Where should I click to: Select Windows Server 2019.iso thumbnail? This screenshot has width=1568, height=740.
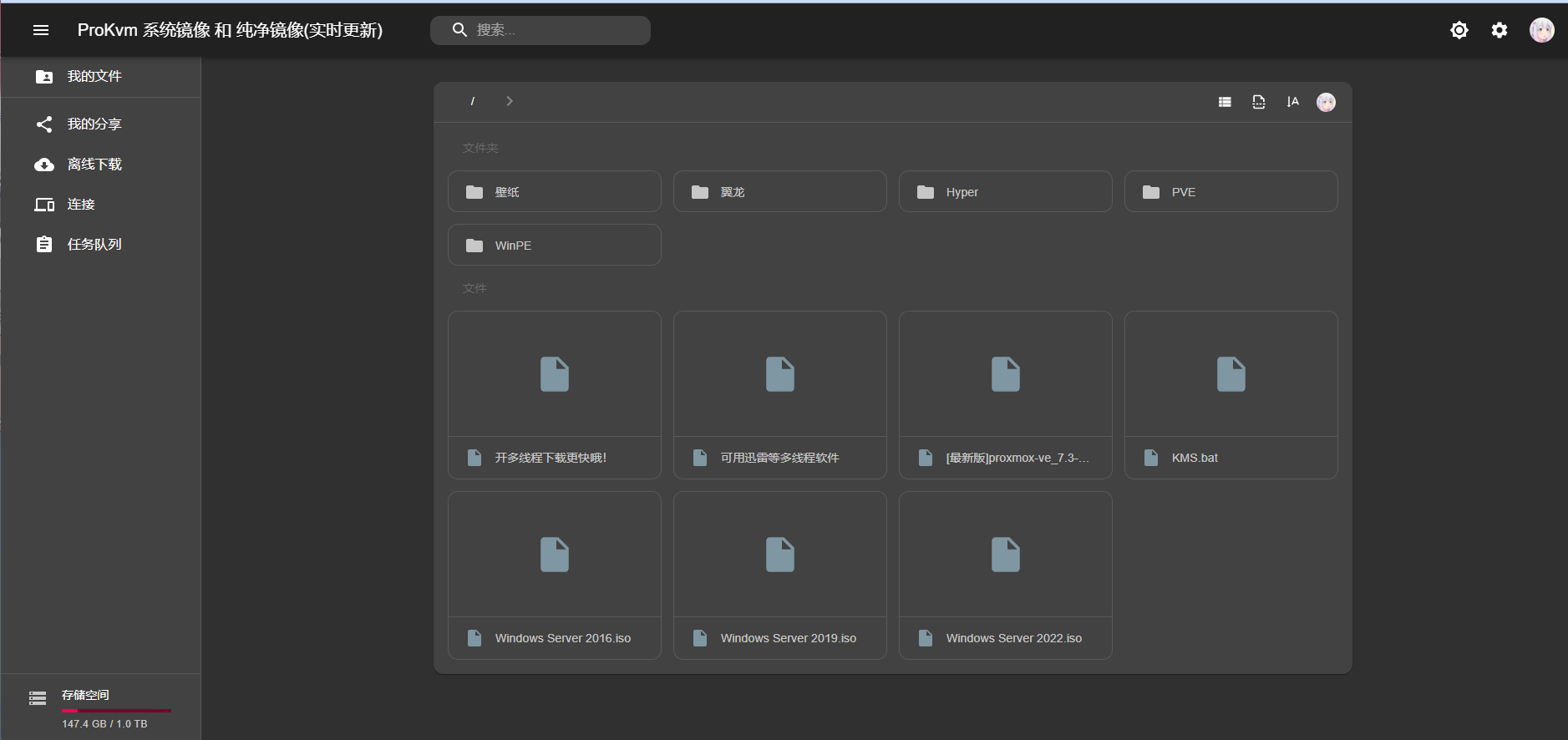[780, 555]
